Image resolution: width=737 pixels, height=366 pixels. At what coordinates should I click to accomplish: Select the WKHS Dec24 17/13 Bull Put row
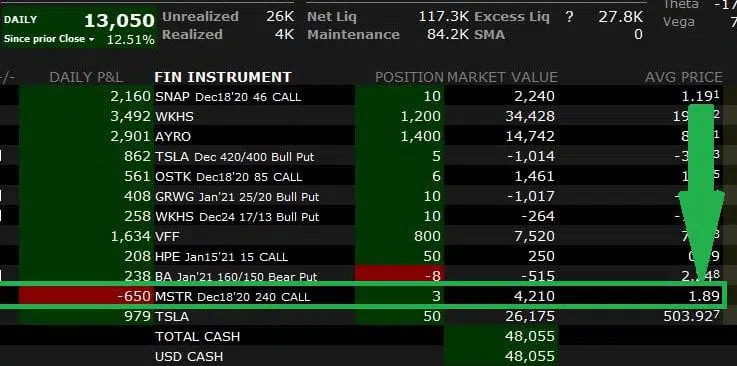tap(368, 216)
